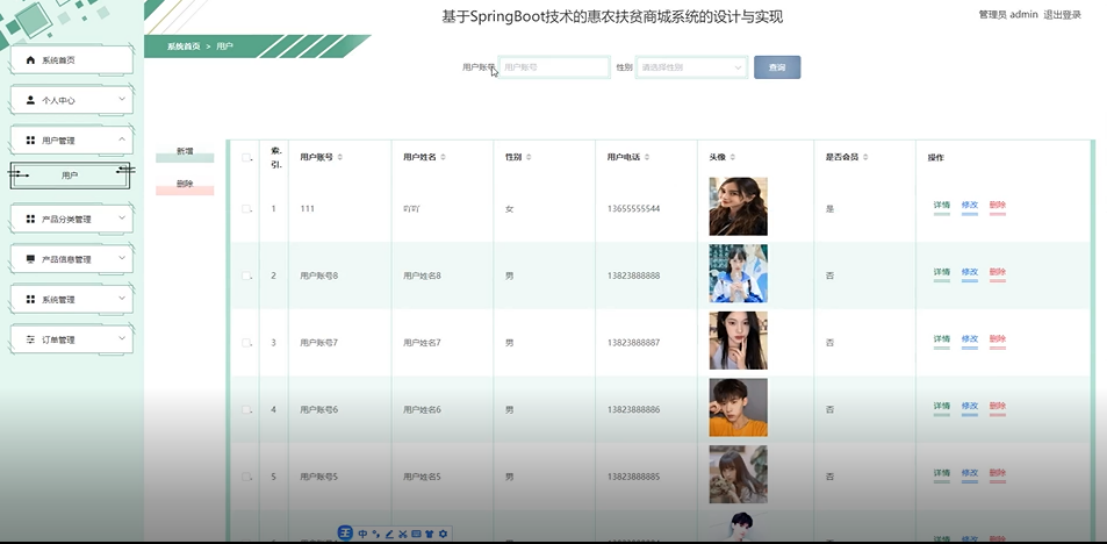Click 退出登录 to log out
1108x544 pixels.
(x=1062, y=15)
